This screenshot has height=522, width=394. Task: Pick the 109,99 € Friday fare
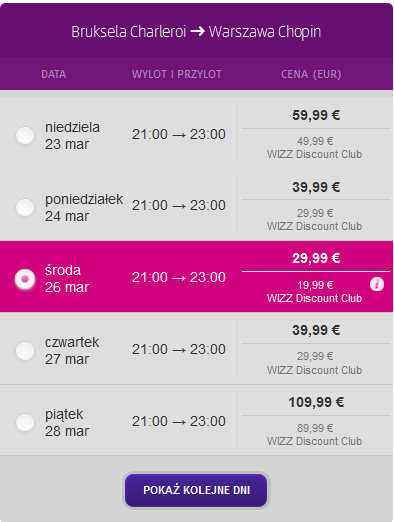316,402
